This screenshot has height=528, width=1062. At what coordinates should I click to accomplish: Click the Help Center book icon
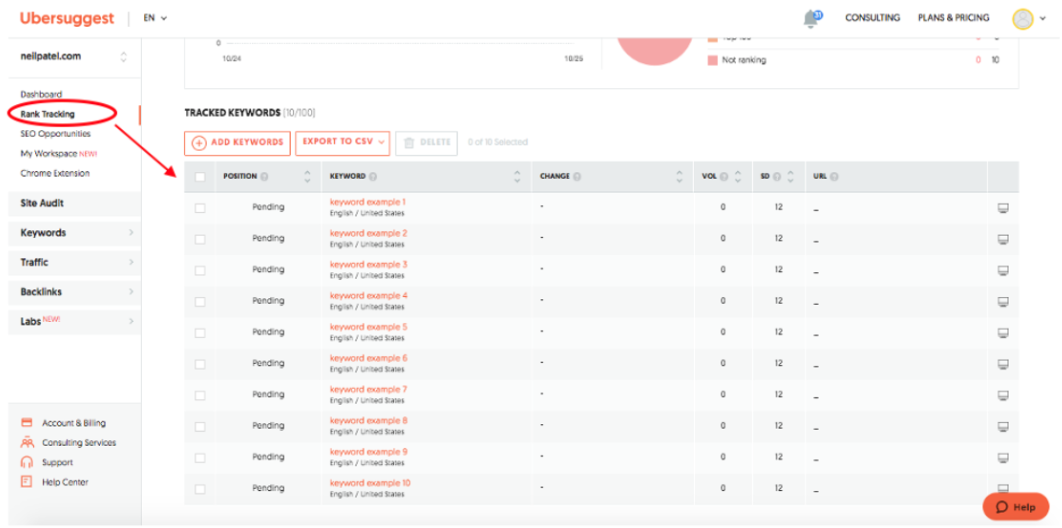(x=27, y=482)
